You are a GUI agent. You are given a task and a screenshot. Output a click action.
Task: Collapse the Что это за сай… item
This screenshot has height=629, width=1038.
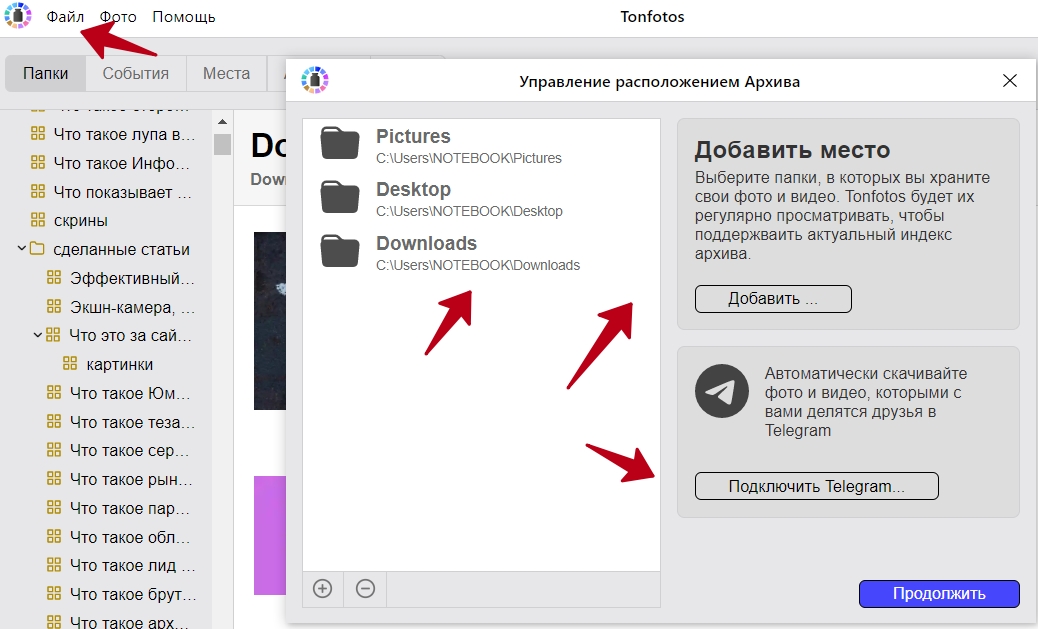click(x=38, y=335)
